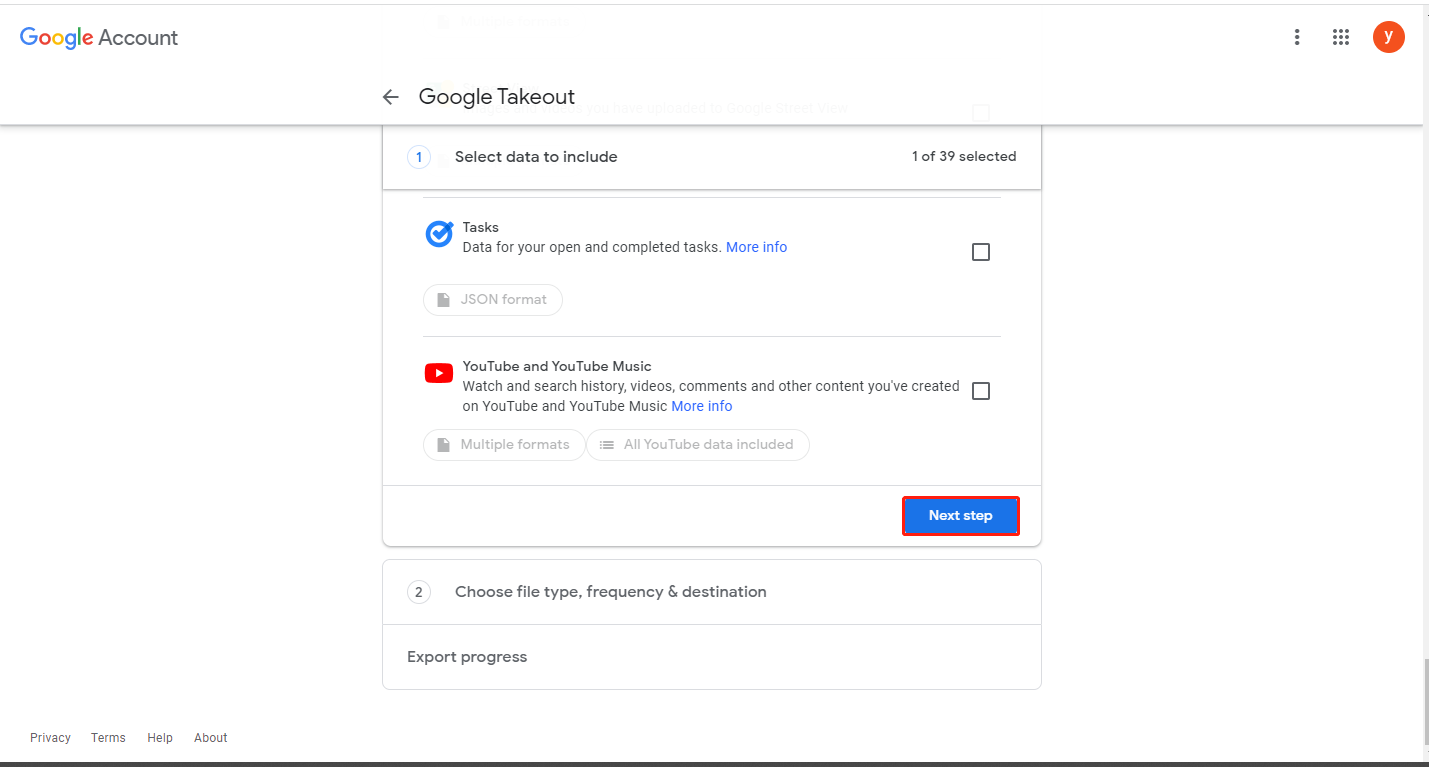The image size is (1429, 767).
Task: Click the Terms footer link
Action: 107,737
